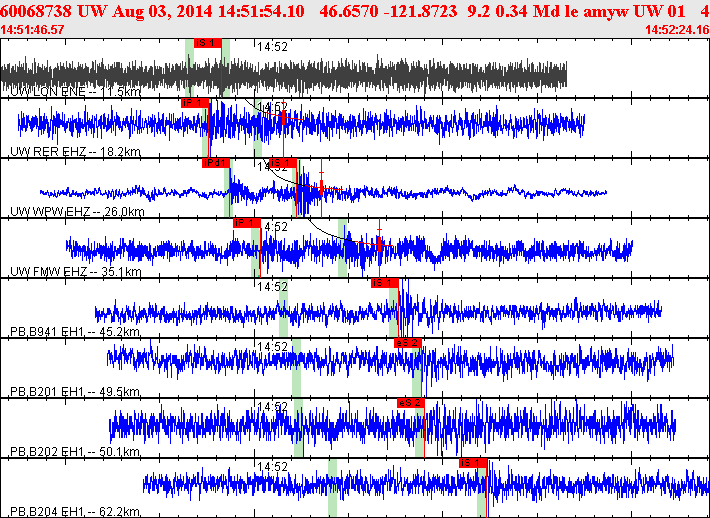Click the red coda duration marker on FMW trace
710x518 pixels.
point(379,245)
